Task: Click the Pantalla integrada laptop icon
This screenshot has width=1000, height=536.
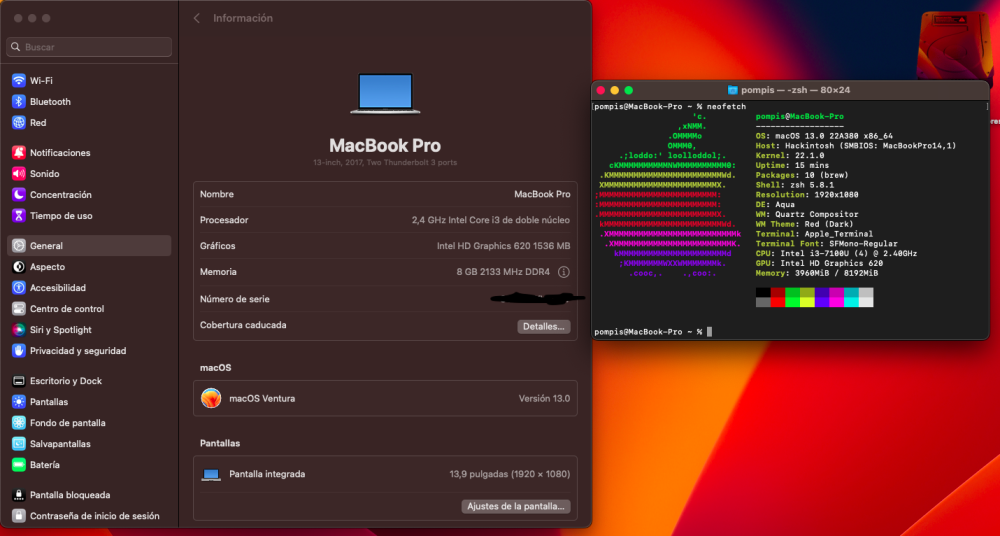Action: click(x=211, y=475)
